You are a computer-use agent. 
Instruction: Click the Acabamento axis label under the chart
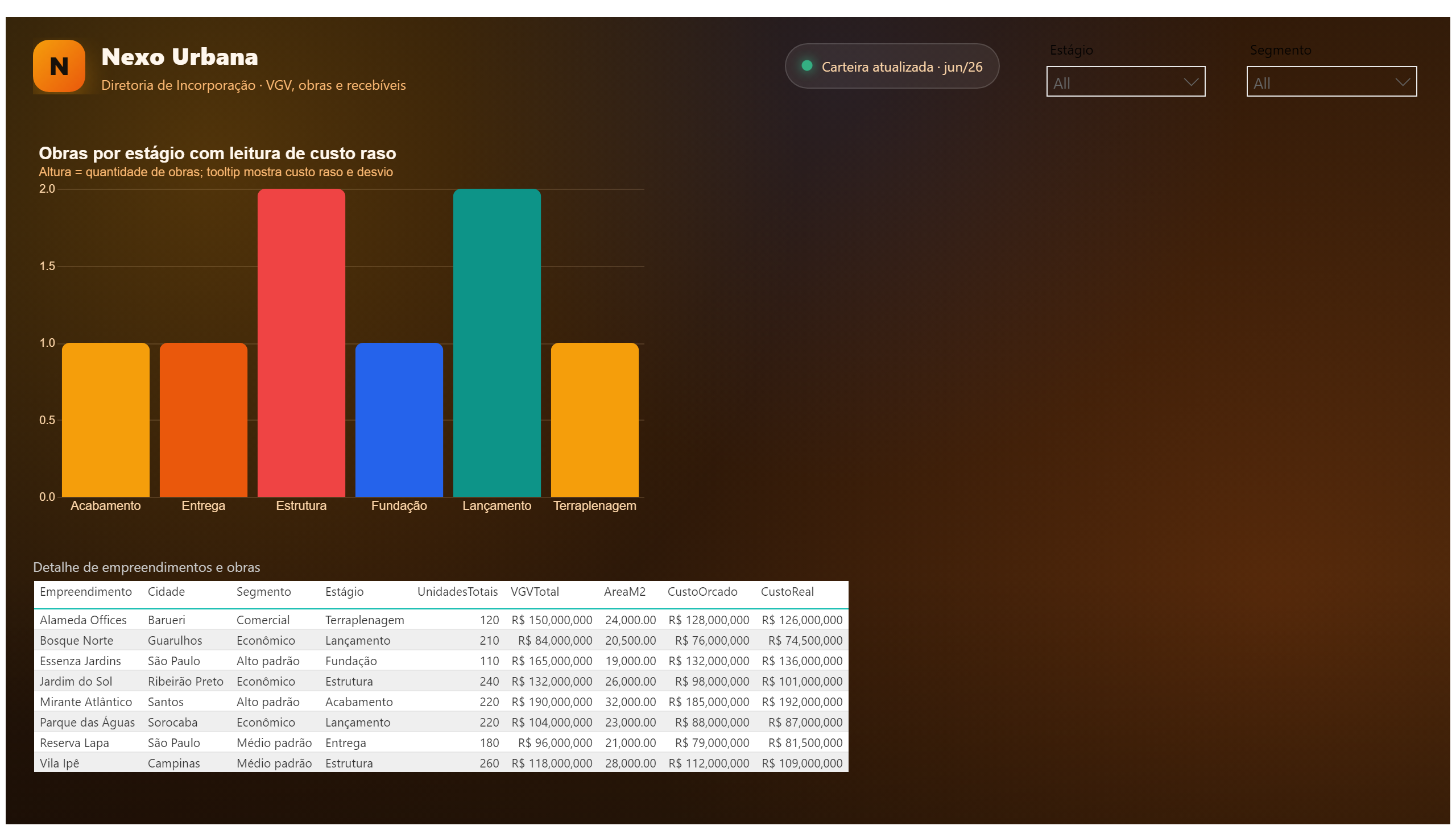point(106,505)
